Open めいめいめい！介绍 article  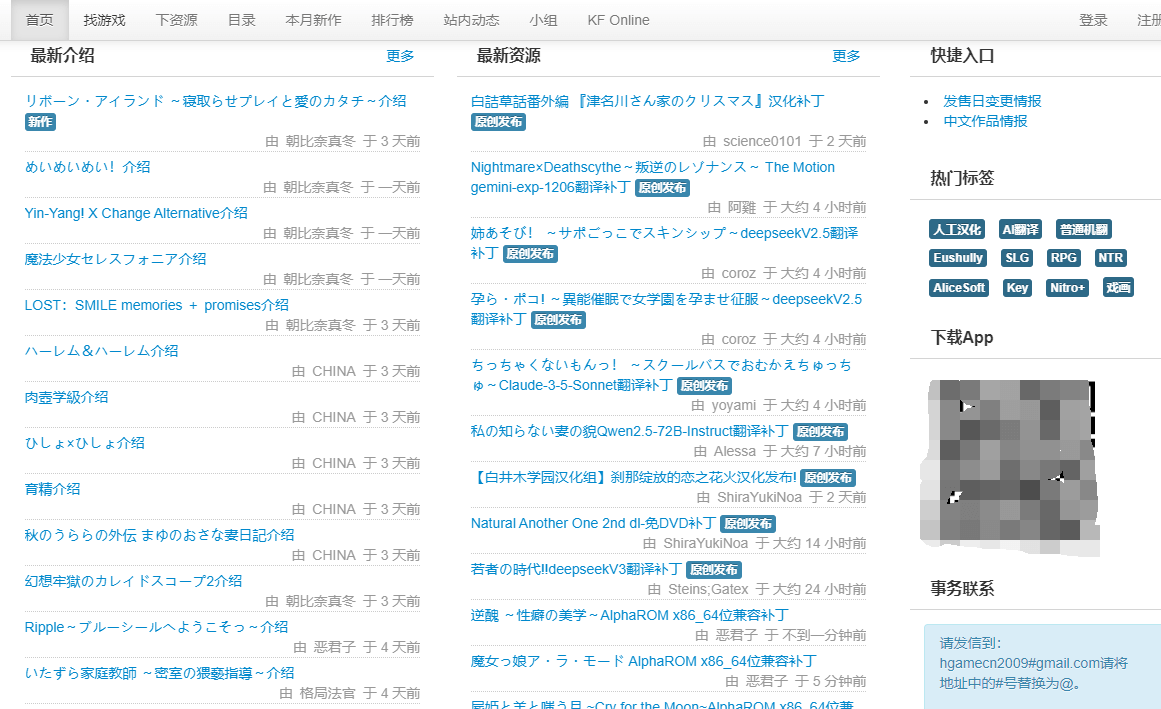pyautogui.click(x=87, y=167)
